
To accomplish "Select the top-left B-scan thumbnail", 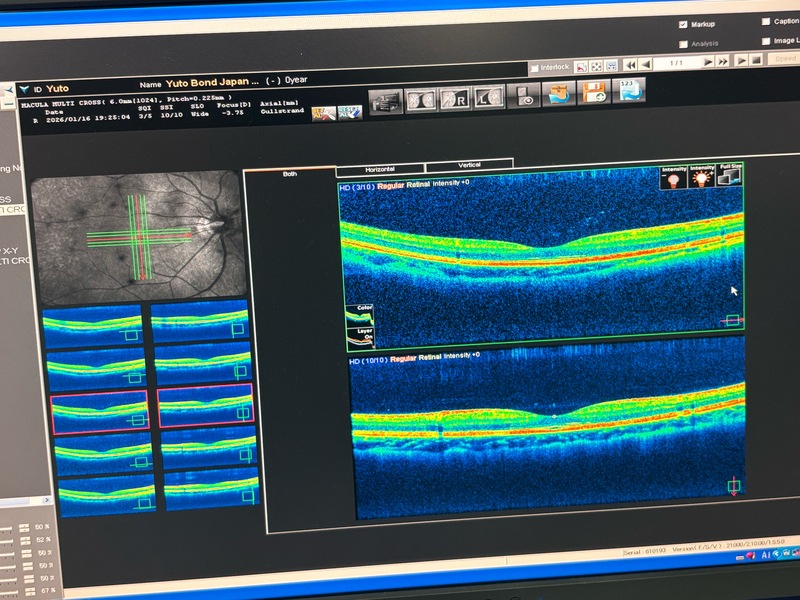I will point(92,324).
